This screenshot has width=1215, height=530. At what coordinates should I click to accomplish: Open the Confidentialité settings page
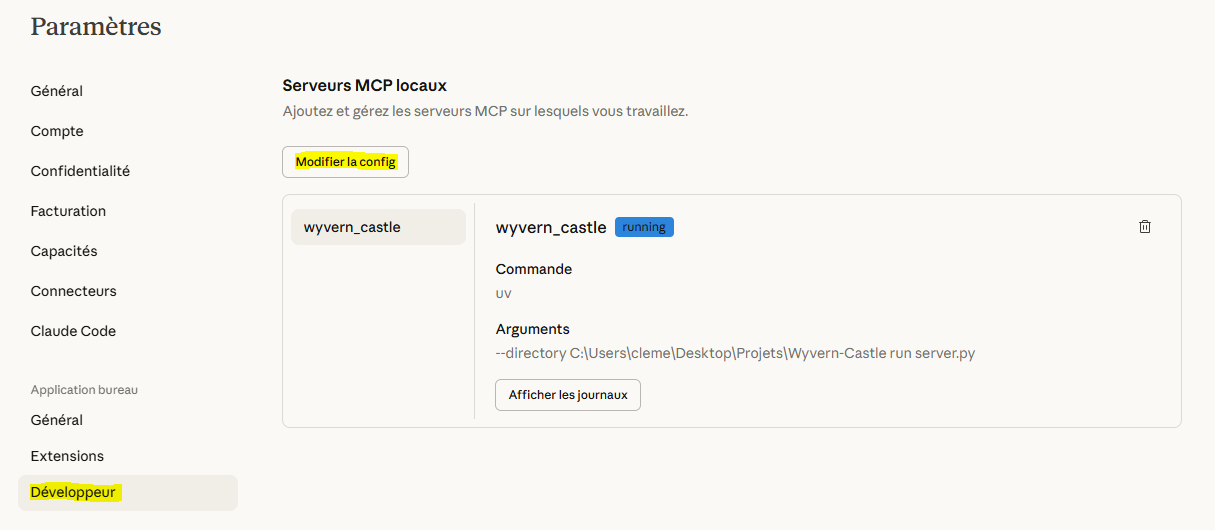[x=80, y=171]
